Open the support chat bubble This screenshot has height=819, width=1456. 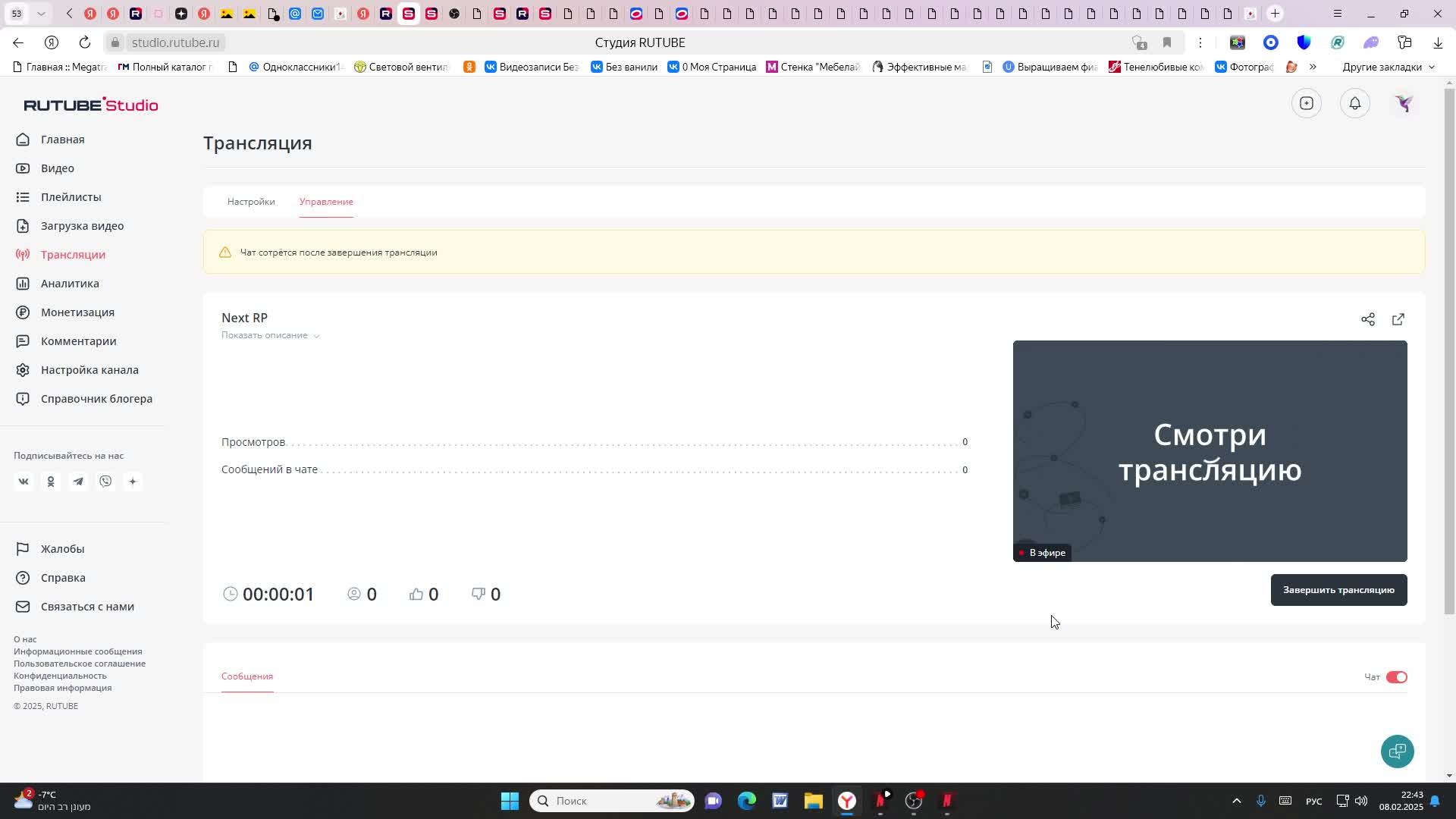(x=1397, y=751)
